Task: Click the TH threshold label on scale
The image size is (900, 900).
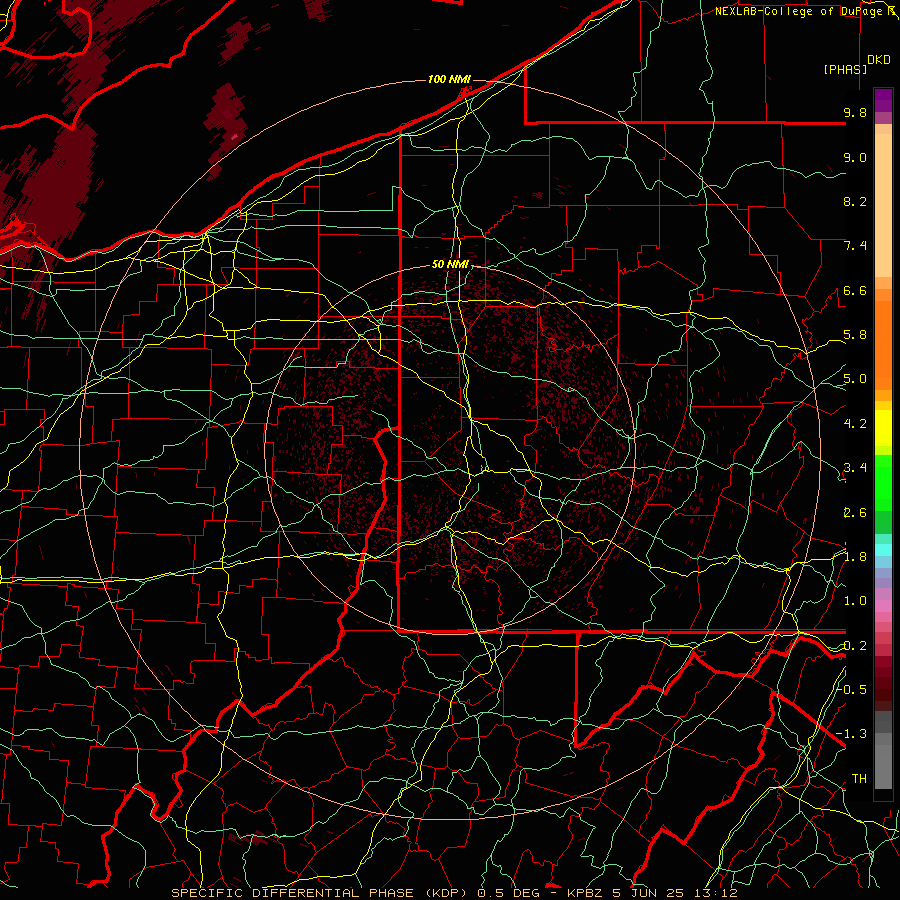Action: click(x=859, y=779)
